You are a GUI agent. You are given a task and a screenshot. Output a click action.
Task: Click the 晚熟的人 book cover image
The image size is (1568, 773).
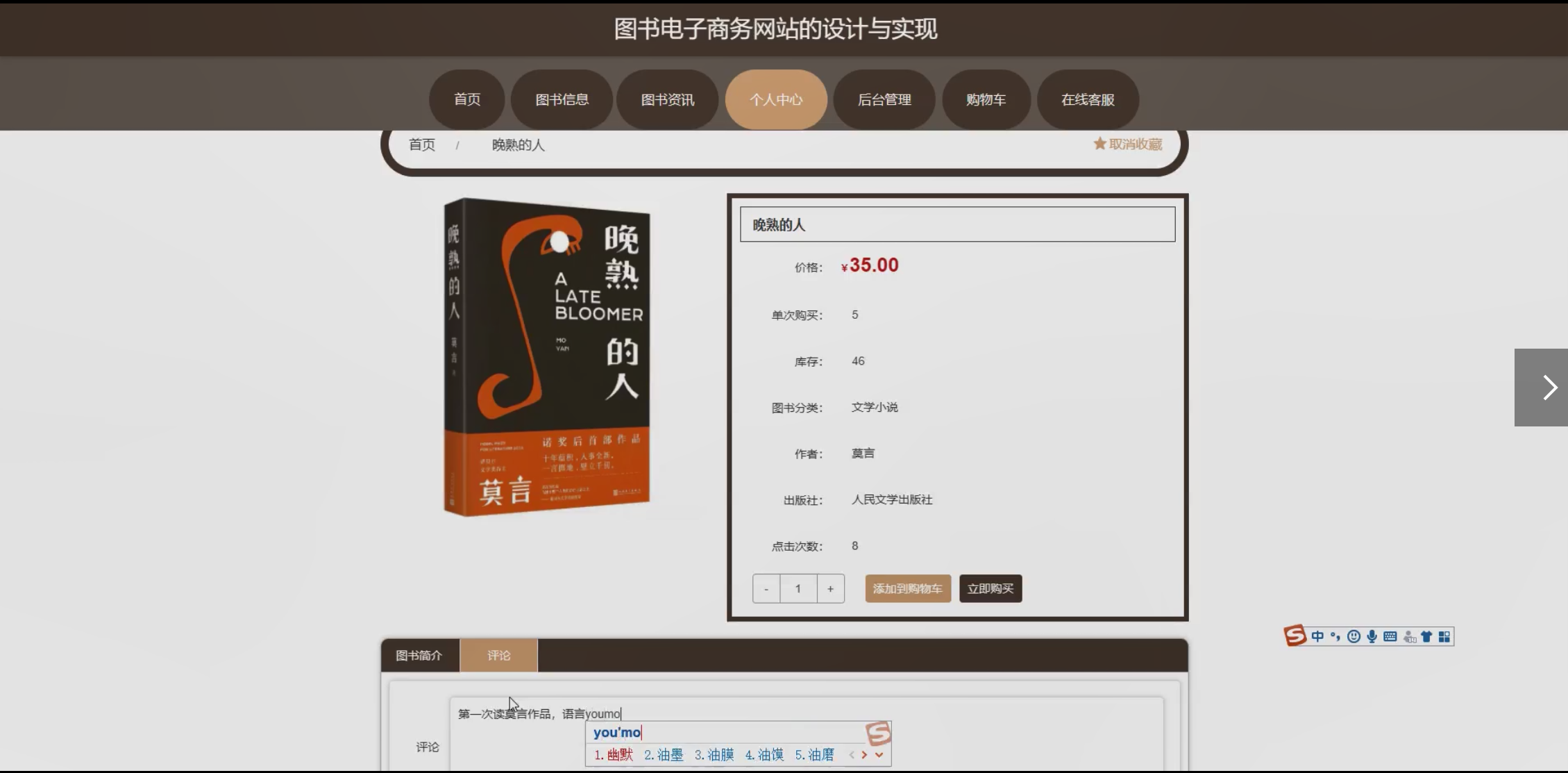[547, 357]
